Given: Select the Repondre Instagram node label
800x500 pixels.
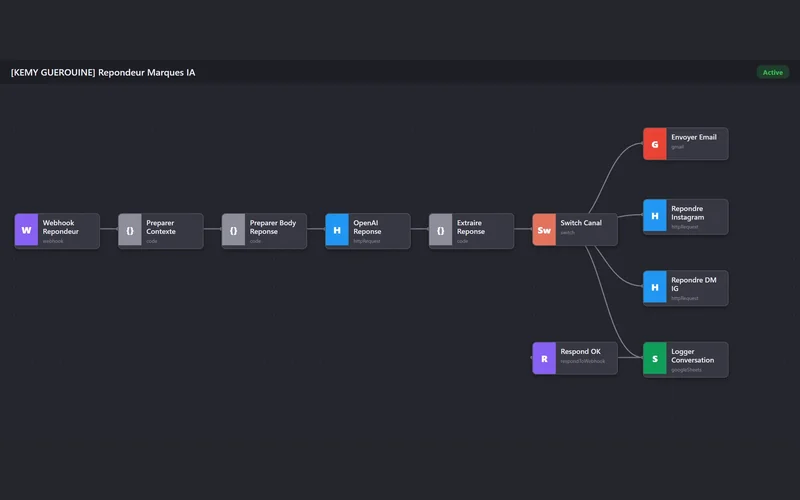Looking at the screenshot, I should [688, 213].
